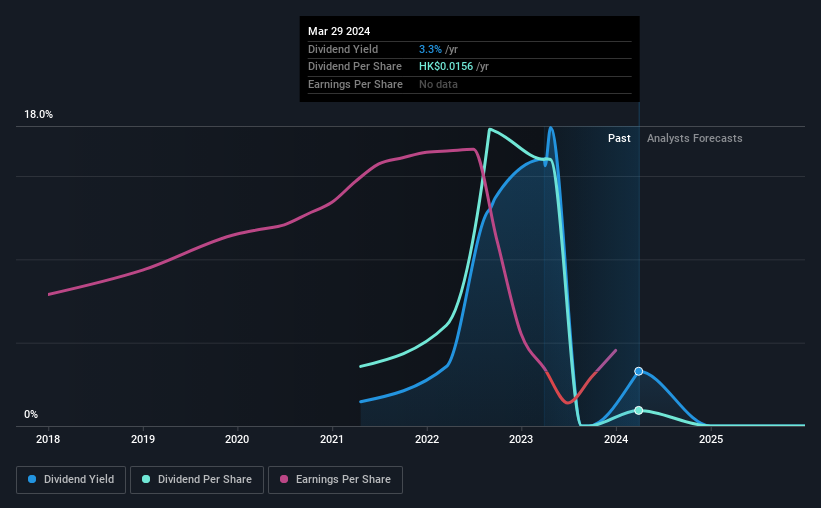This screenshot has width=821, height=508.
Task: Click the 2020 x-axis label
Action: (x=237, y=439)
